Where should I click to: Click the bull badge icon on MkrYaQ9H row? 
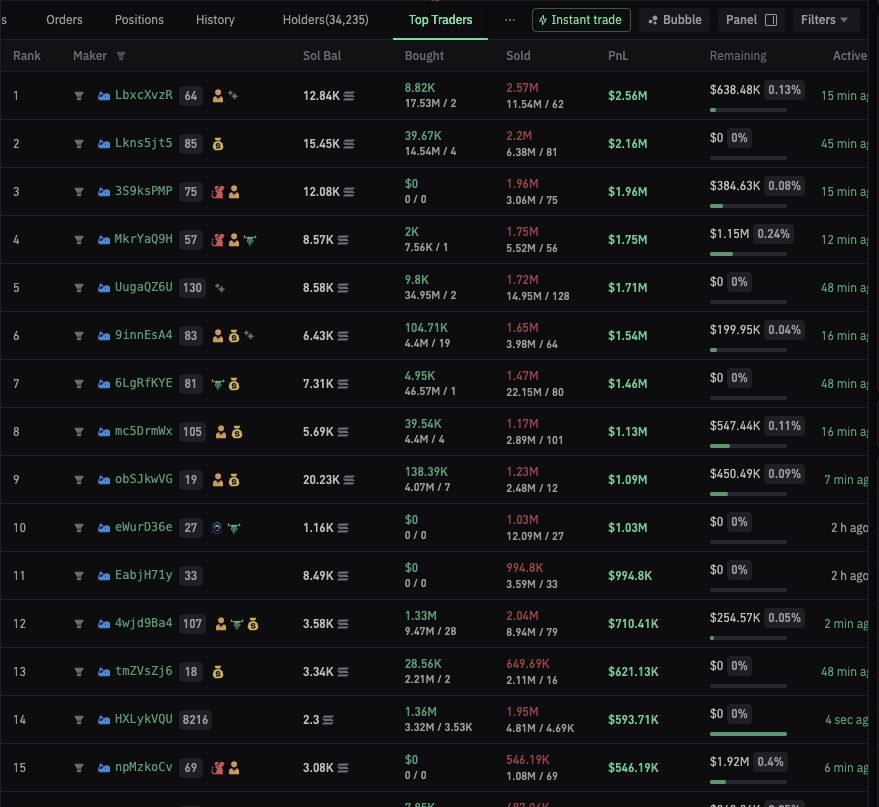(250, 240)
